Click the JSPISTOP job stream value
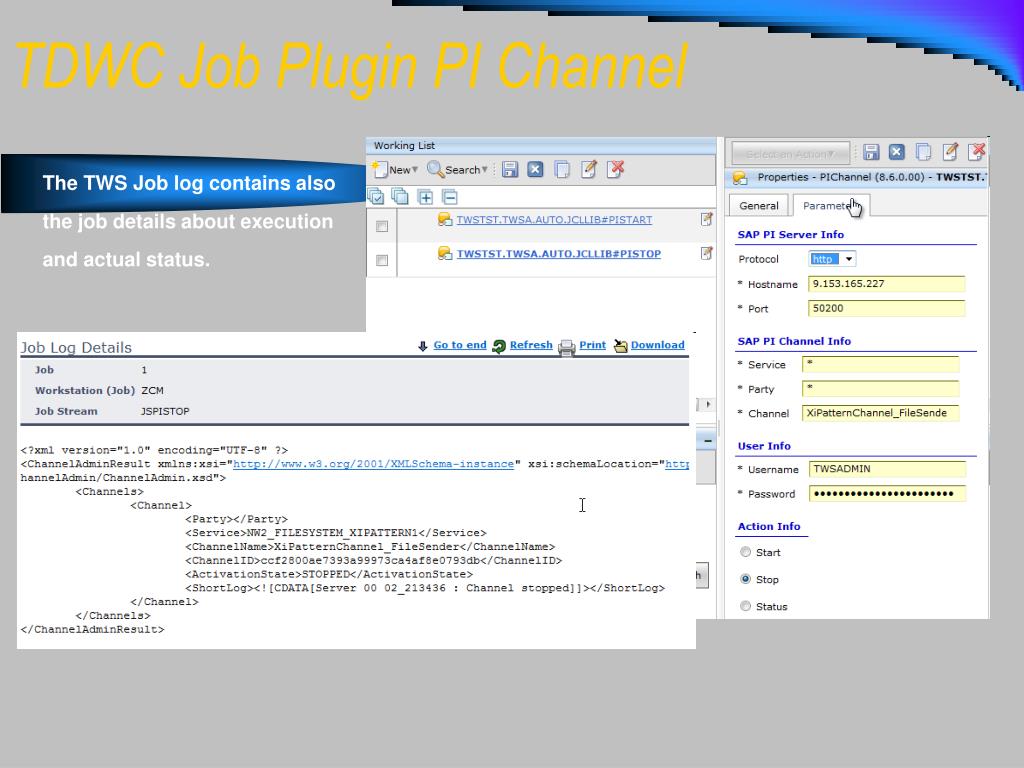Viewport: 1024px width, 768px height. click(x=165, y=411)
